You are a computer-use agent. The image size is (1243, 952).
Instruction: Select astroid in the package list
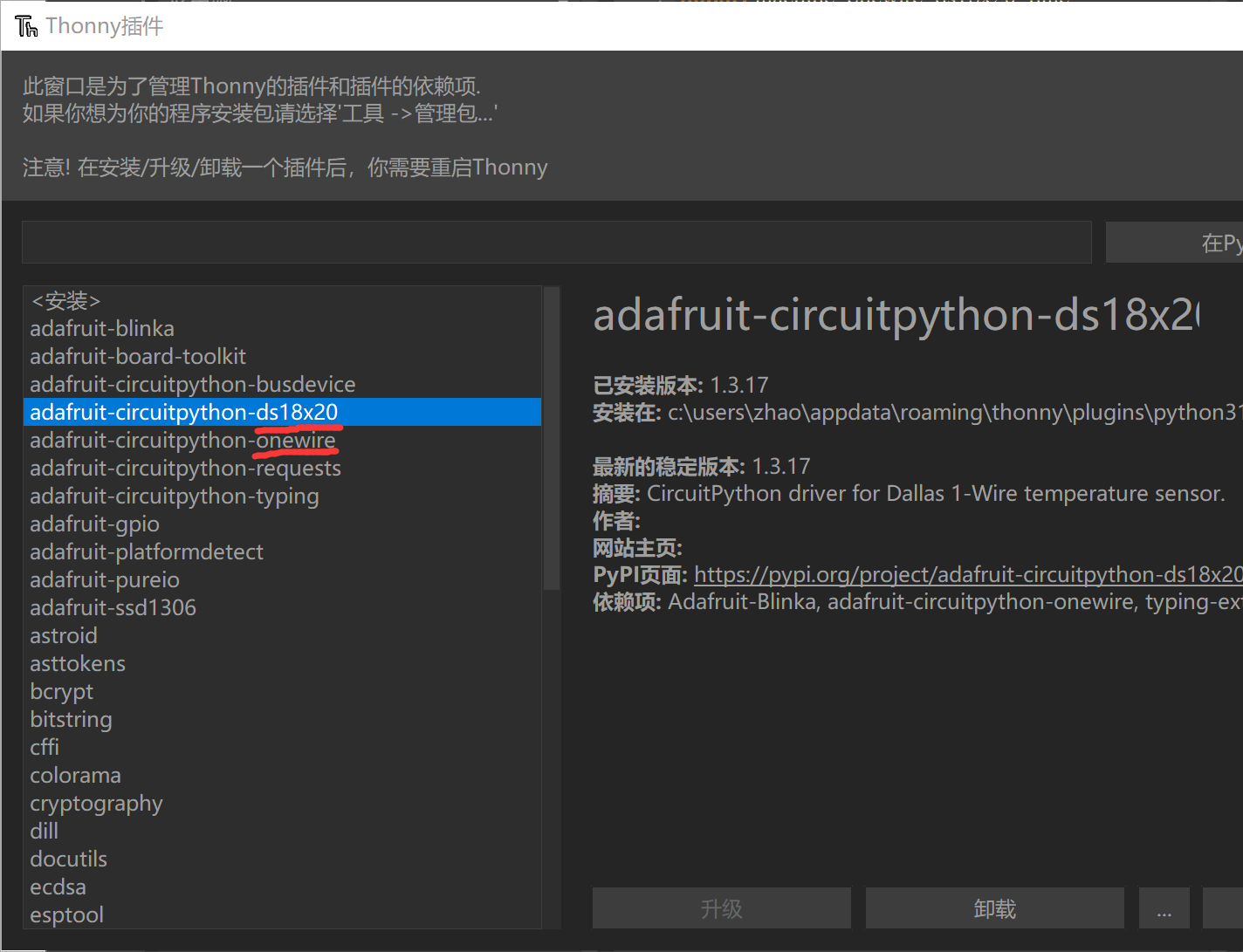283,635
